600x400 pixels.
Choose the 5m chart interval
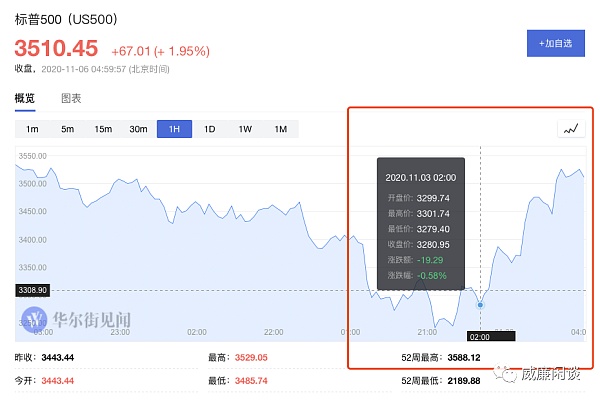point(67,129)
